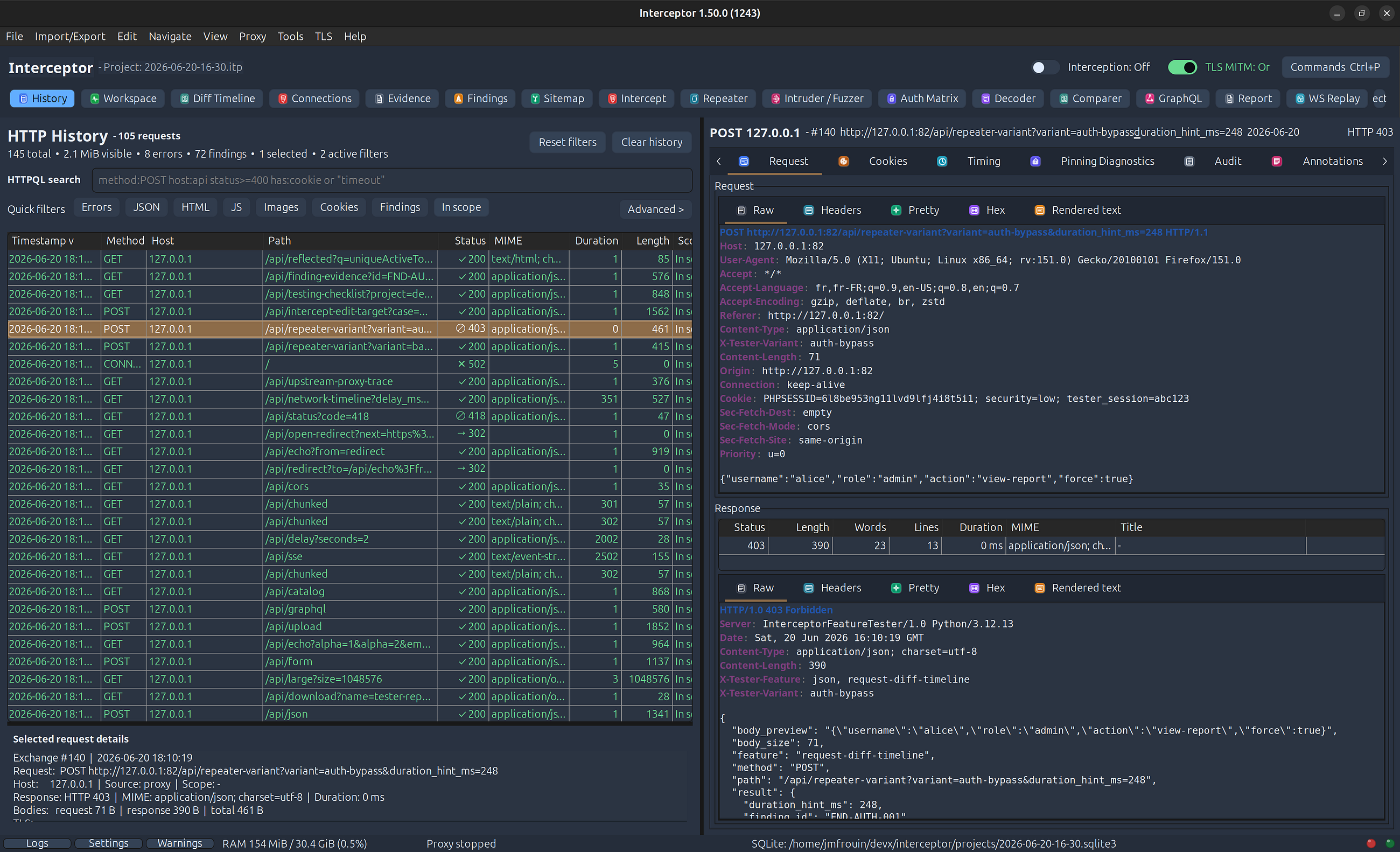Toggle the TLS MITM switch

click(x=1182, y=67)
